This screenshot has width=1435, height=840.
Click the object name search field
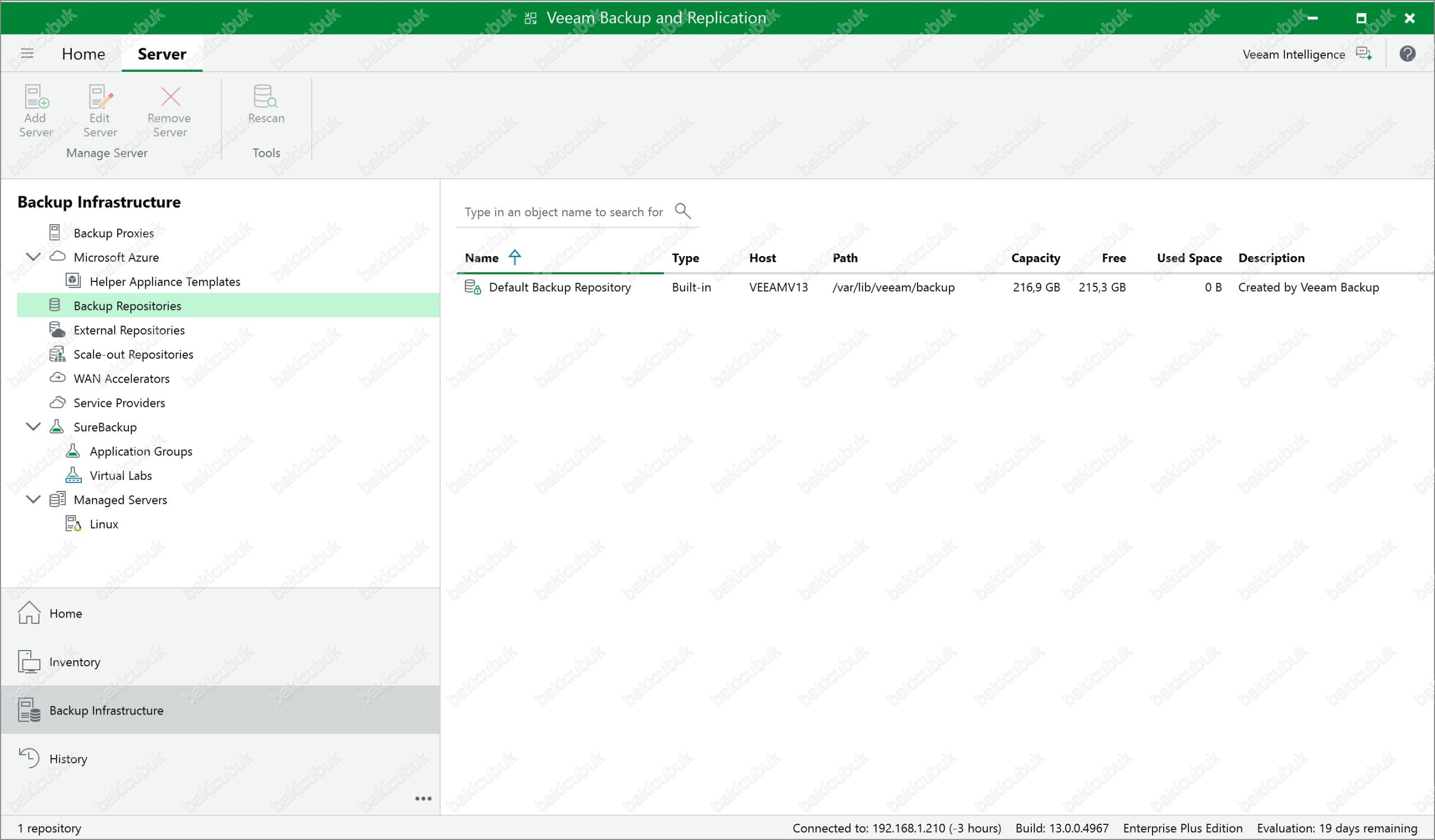coord(563,212)
